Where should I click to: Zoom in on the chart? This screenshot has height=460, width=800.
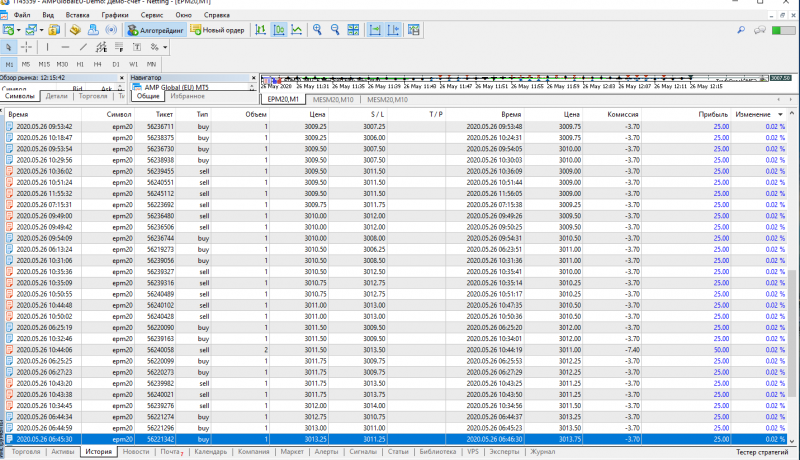tap(317, 30)
